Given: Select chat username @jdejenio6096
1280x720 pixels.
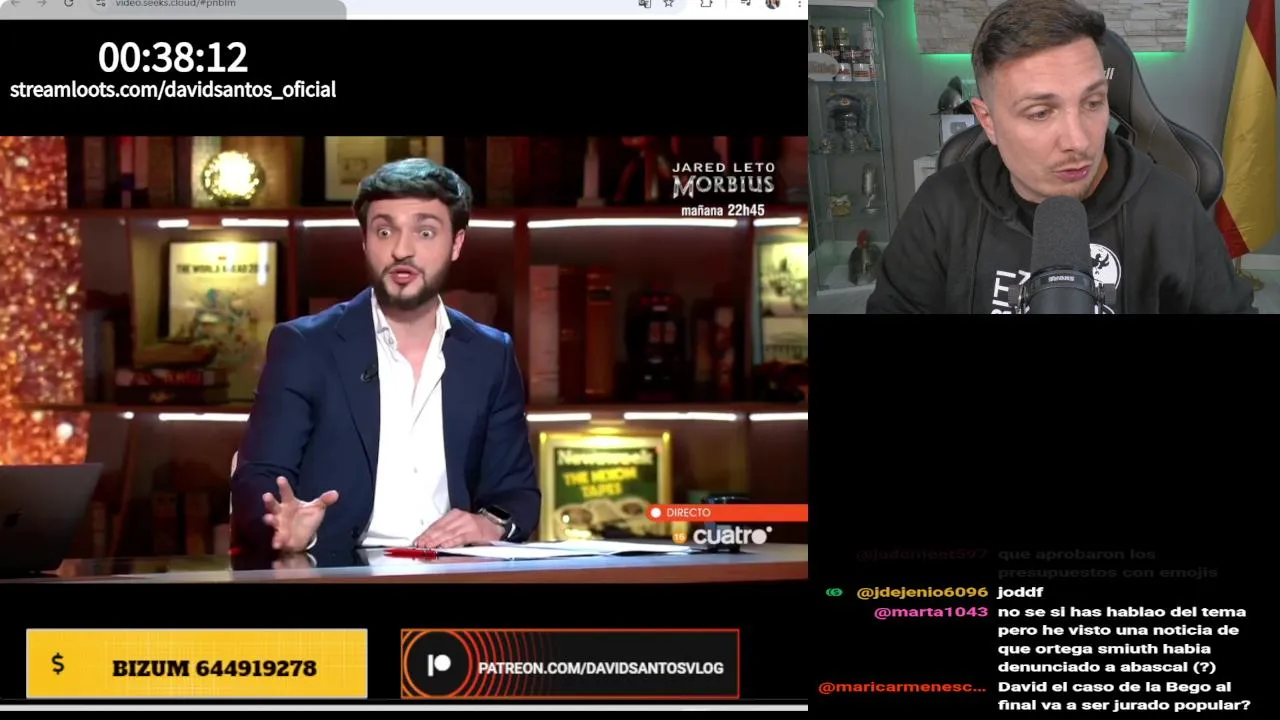Looking at the screenshot, I should click(922, 592).
